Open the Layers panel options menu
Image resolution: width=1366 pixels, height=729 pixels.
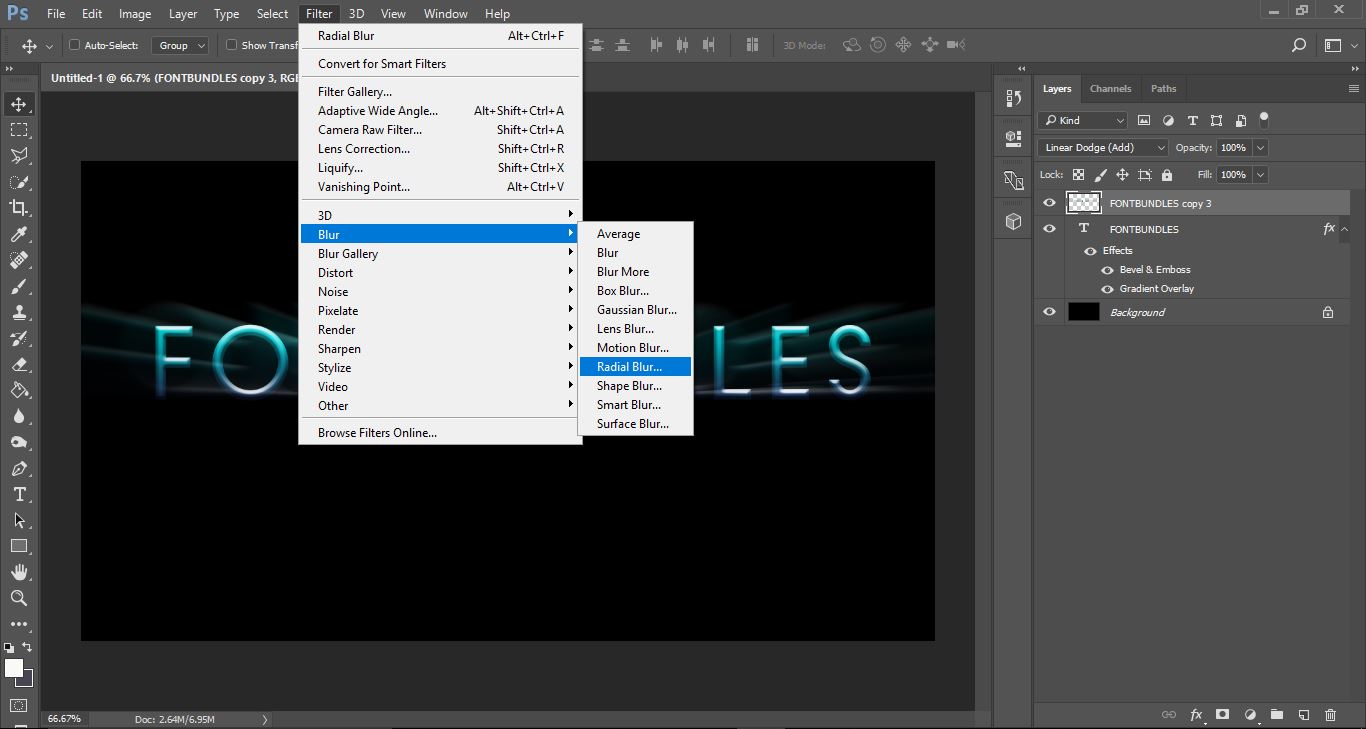point(1353,89)
